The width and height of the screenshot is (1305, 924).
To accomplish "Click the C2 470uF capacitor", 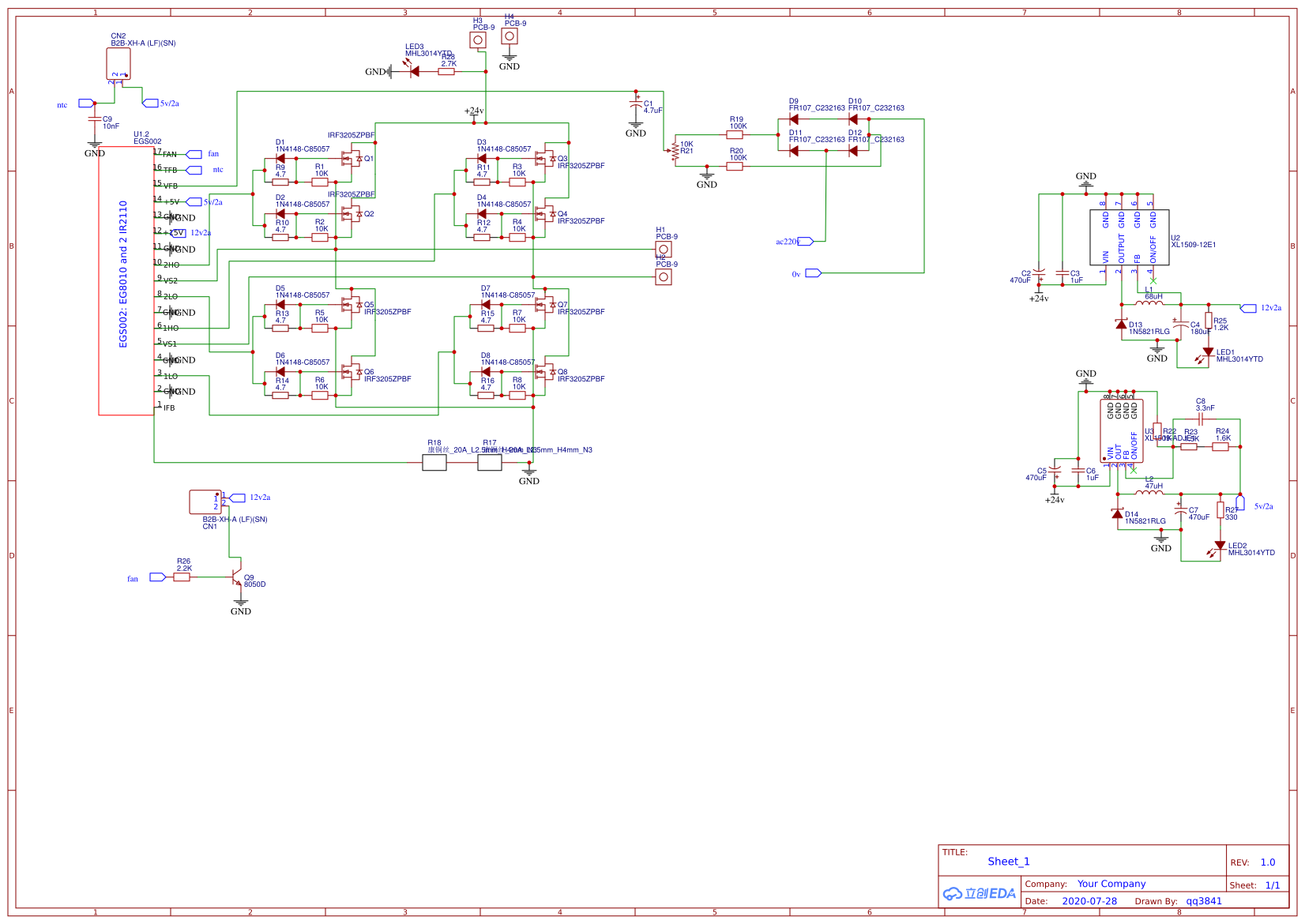I will 1039,276.
